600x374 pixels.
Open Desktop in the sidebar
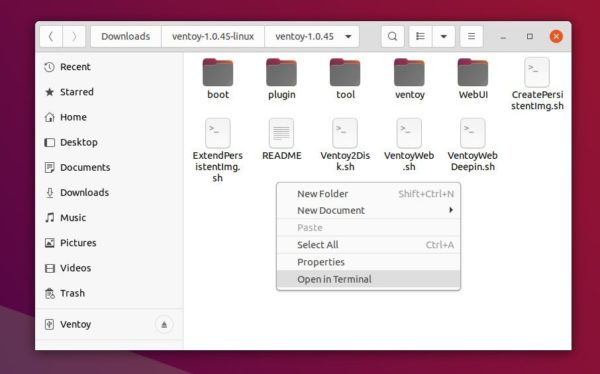tap(109, 142)
